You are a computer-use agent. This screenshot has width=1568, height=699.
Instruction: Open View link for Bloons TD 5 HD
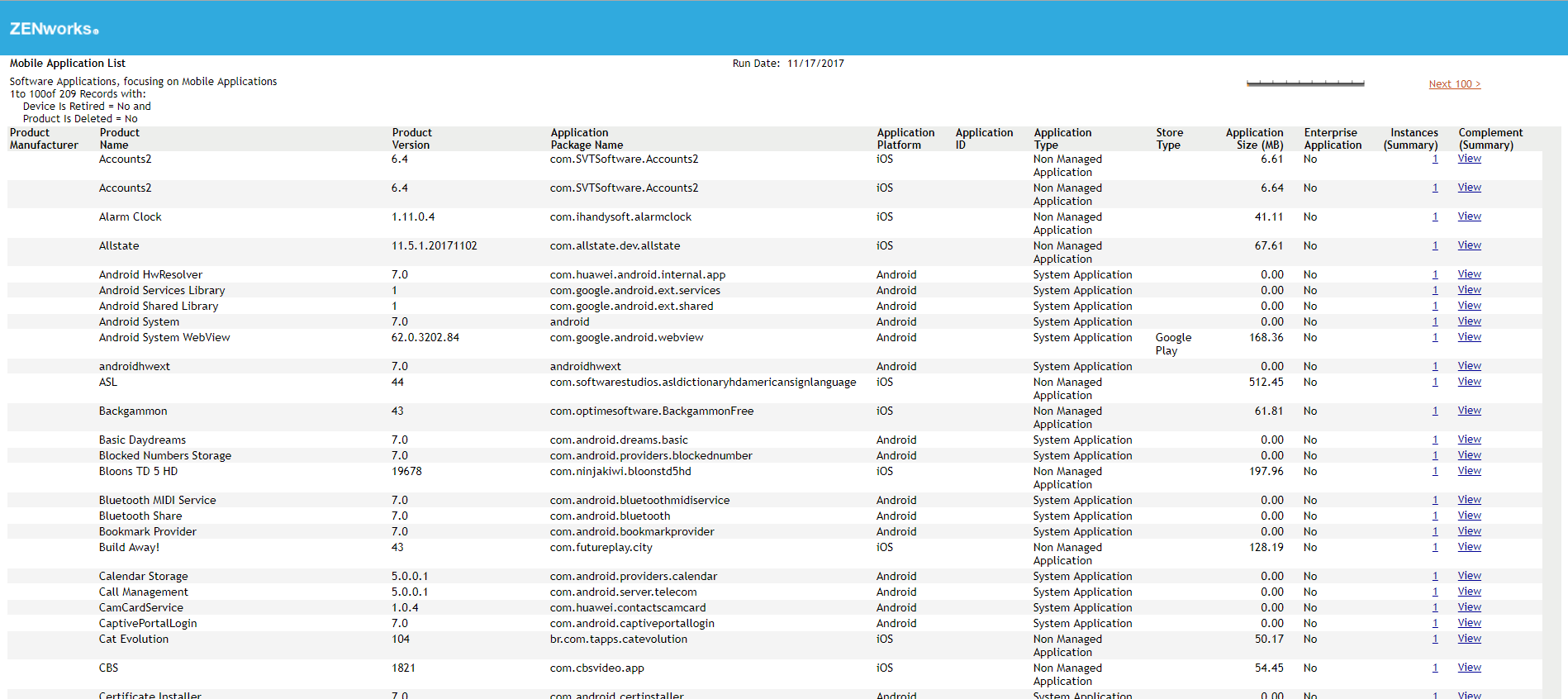click(x=1469, y=471)
